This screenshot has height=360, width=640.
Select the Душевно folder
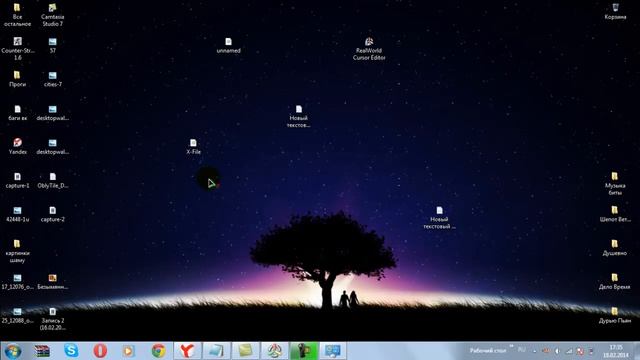615,248
